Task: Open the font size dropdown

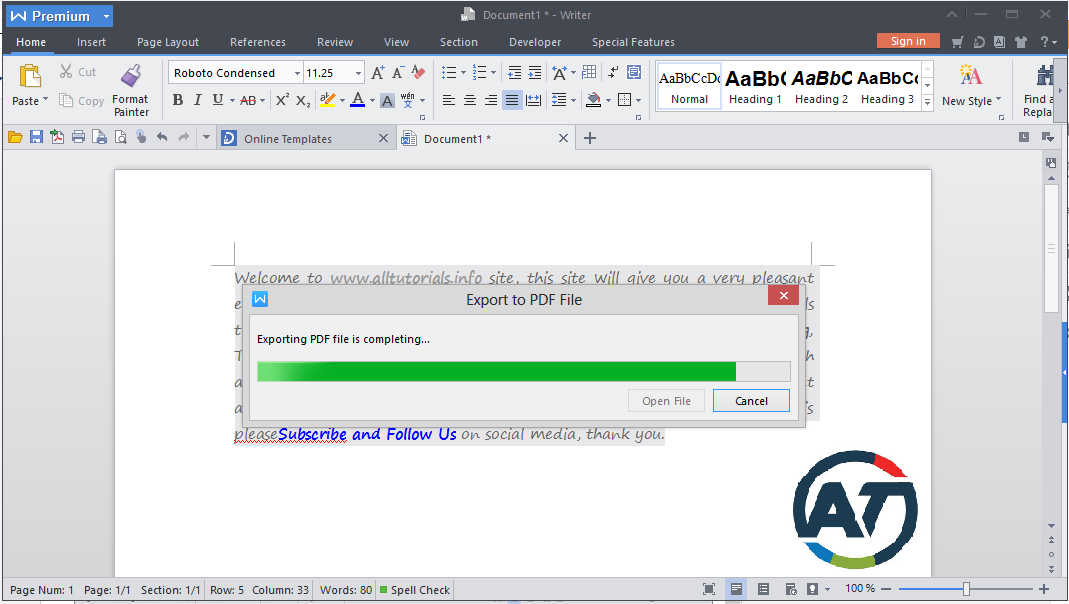Action: coord(359,73)
